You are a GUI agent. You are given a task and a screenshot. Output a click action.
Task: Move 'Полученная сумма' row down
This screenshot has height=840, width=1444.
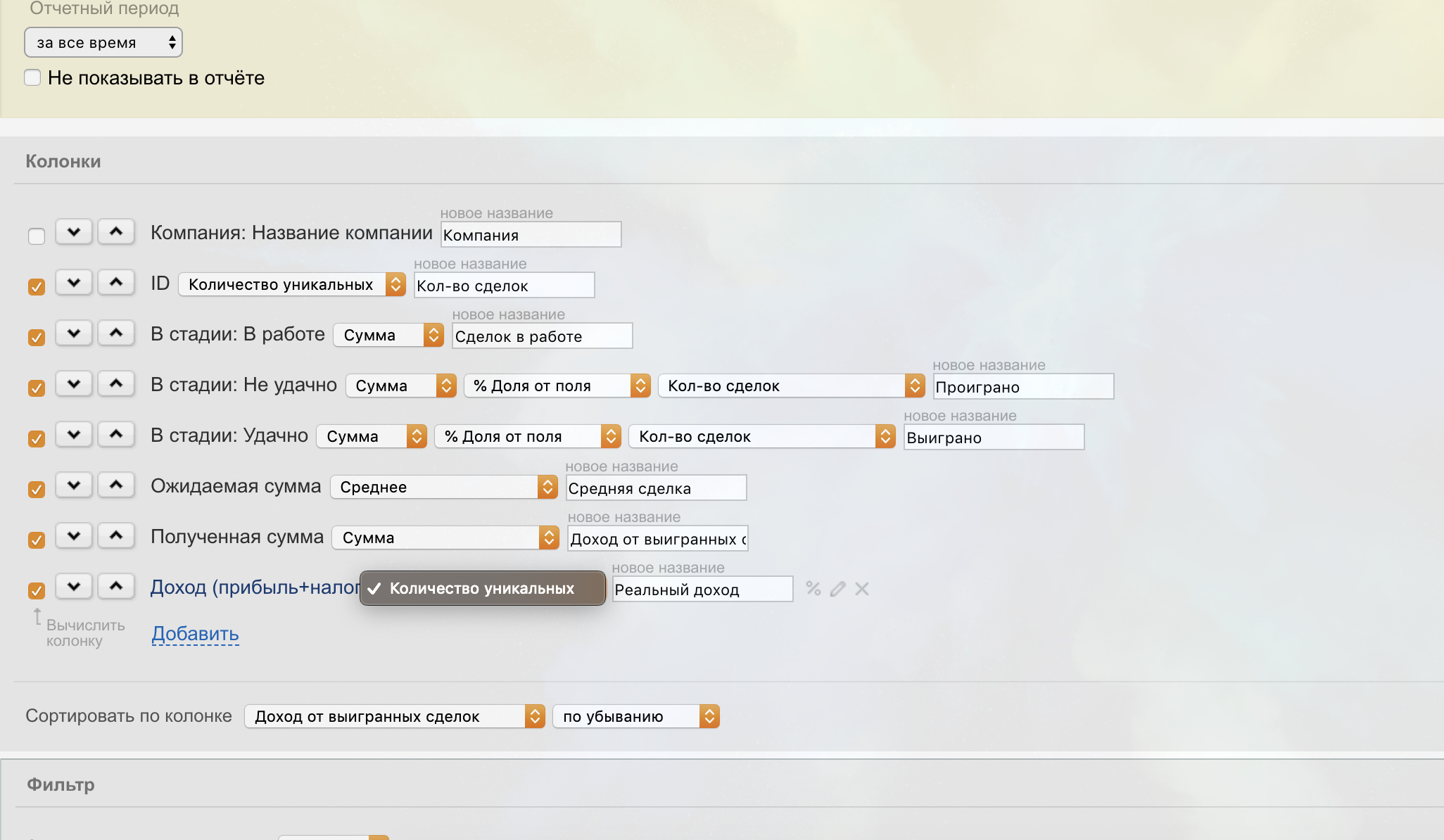(x=74, y=536)
